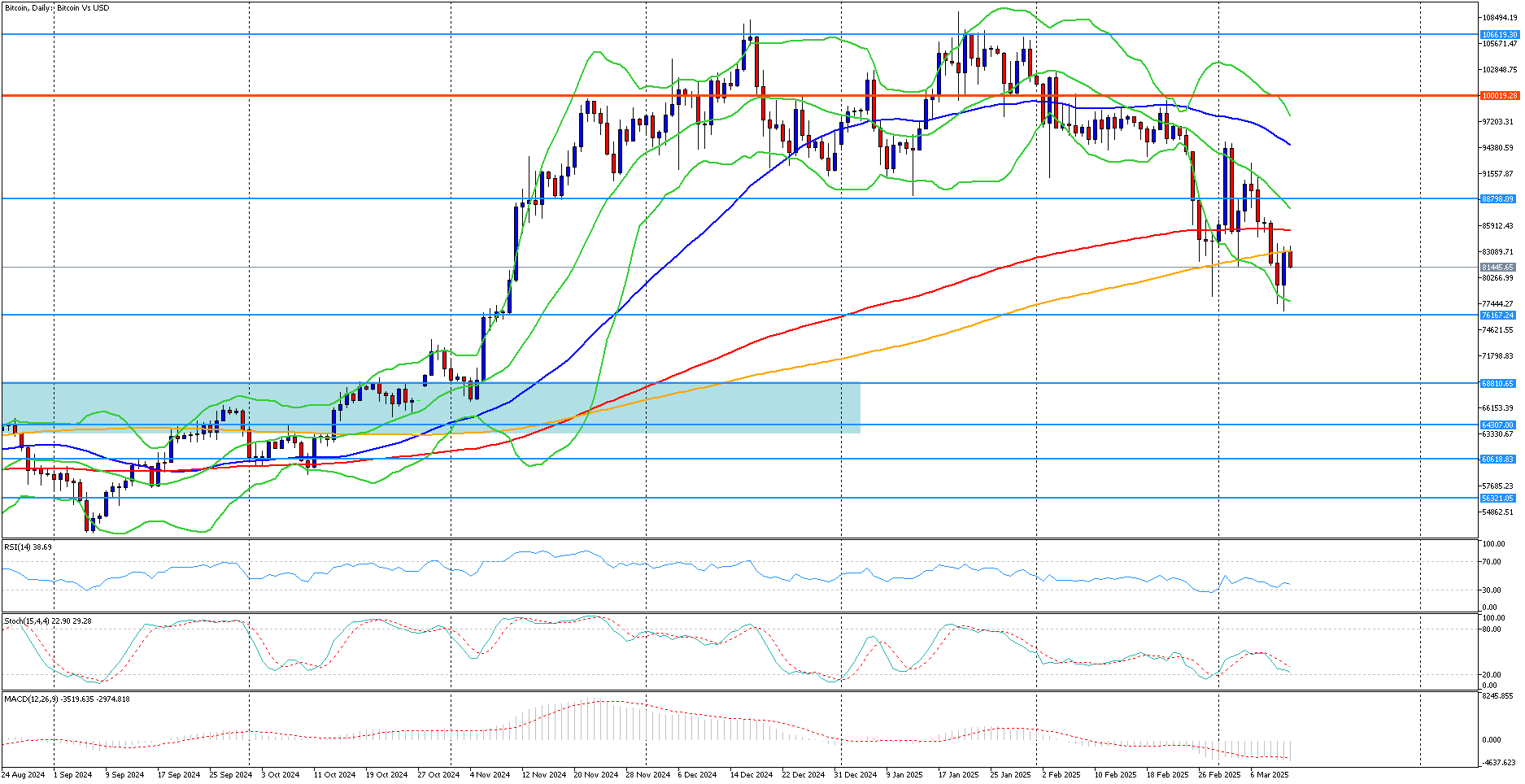Click the '9 Jan 2025' date label
The height and width of the screenshot is (784, 1525).
coord(905,775)
